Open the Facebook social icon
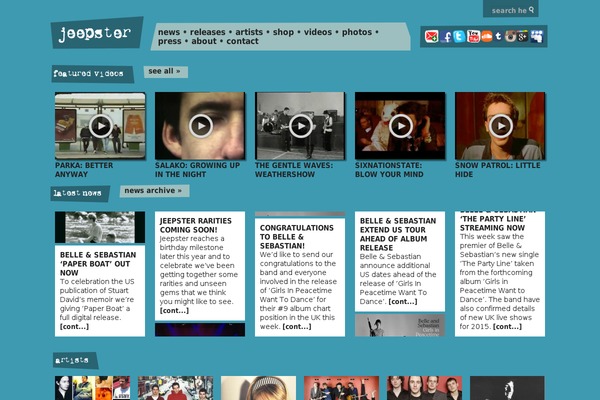600x400 pixels. click(446, 37)
